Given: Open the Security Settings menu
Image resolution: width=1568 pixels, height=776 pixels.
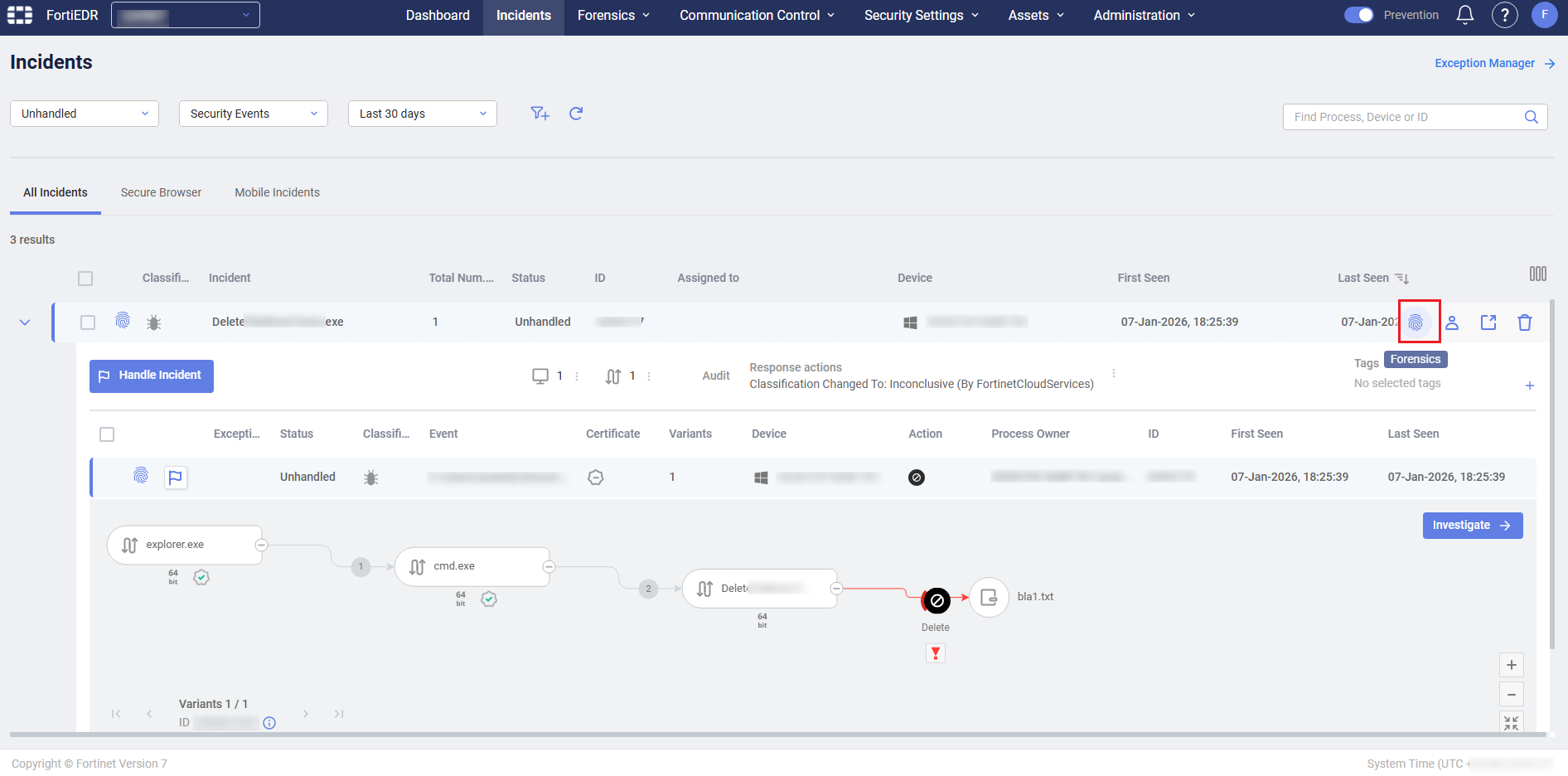Looking at the screenshot, I should (921, 15).
